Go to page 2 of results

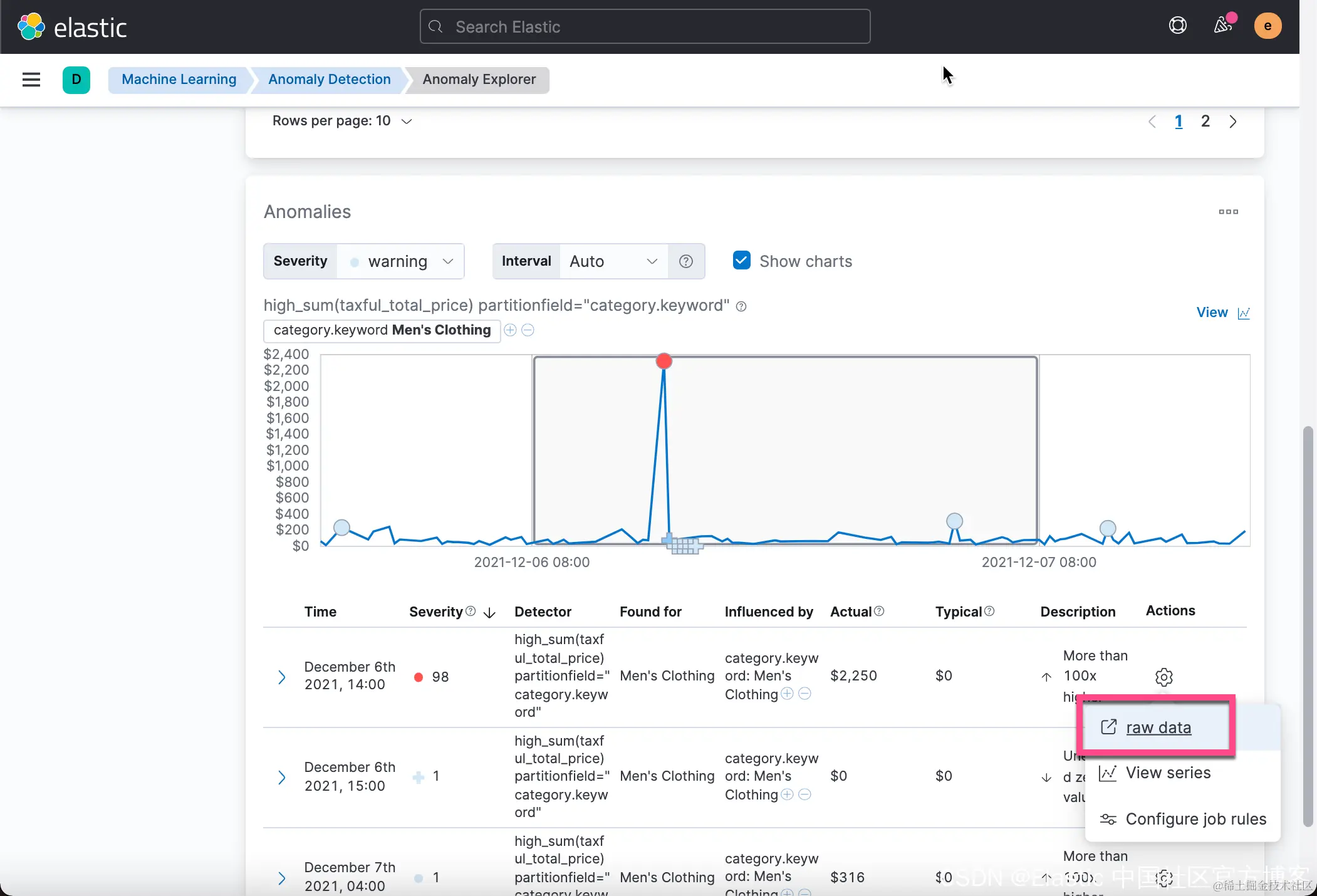tap(1205, 122)
